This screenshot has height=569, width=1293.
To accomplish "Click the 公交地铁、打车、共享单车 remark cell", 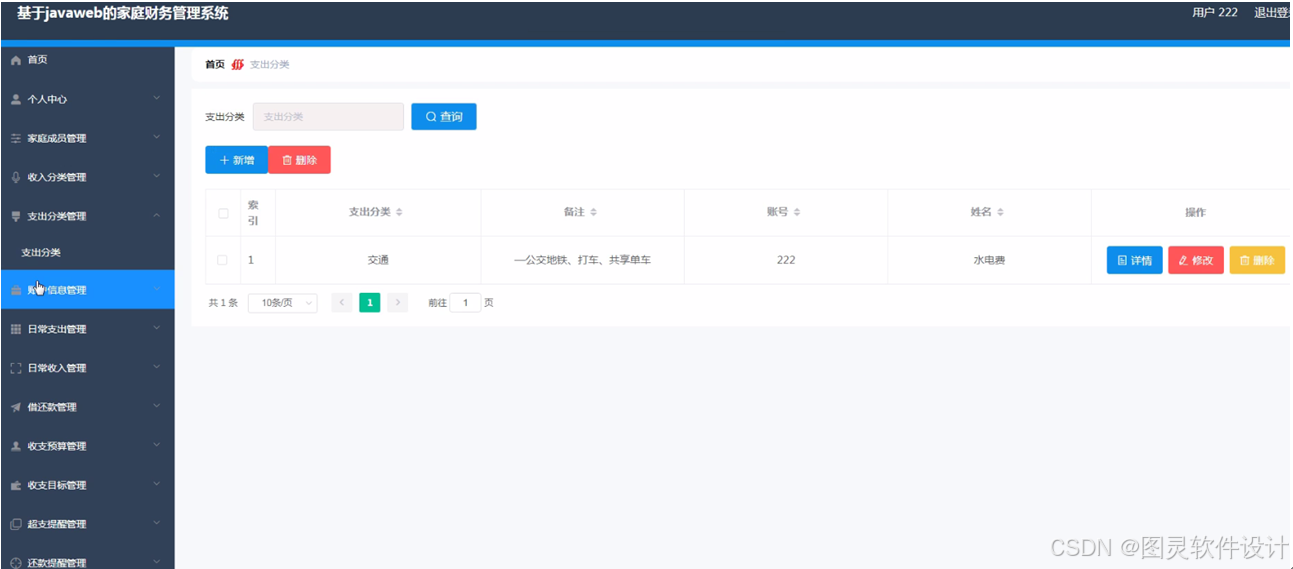I will tap(582, 260).
